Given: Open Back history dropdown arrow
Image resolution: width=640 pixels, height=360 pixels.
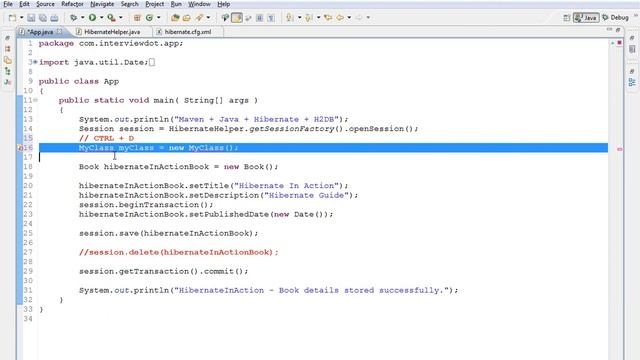Looking at the screenshot, I should 349,18.
